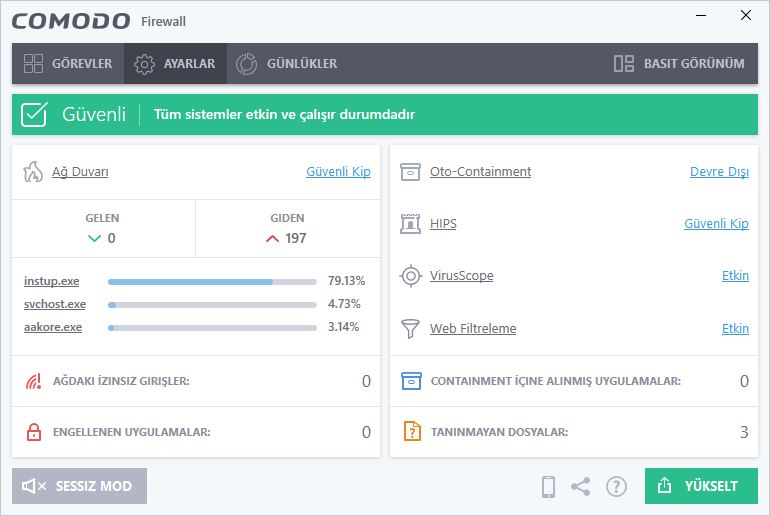This screenshot has width=770, height=516.
Task: Open the aakore.exe process link
Action: (x=53, y=327)
